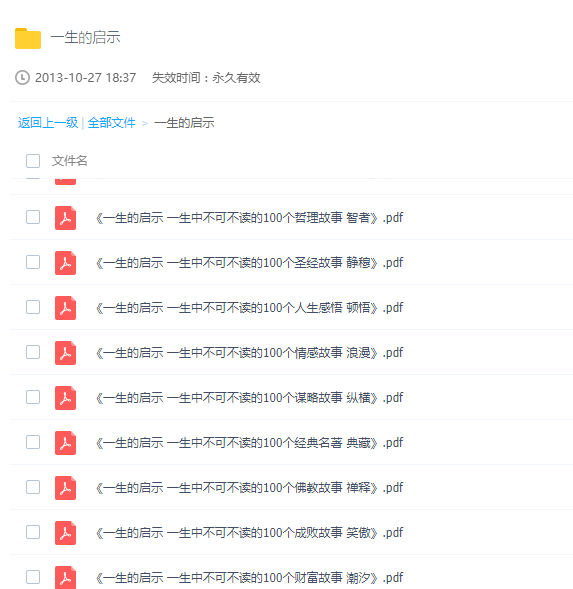Check the box for 谋略故事 纵横 pdf

33,397
